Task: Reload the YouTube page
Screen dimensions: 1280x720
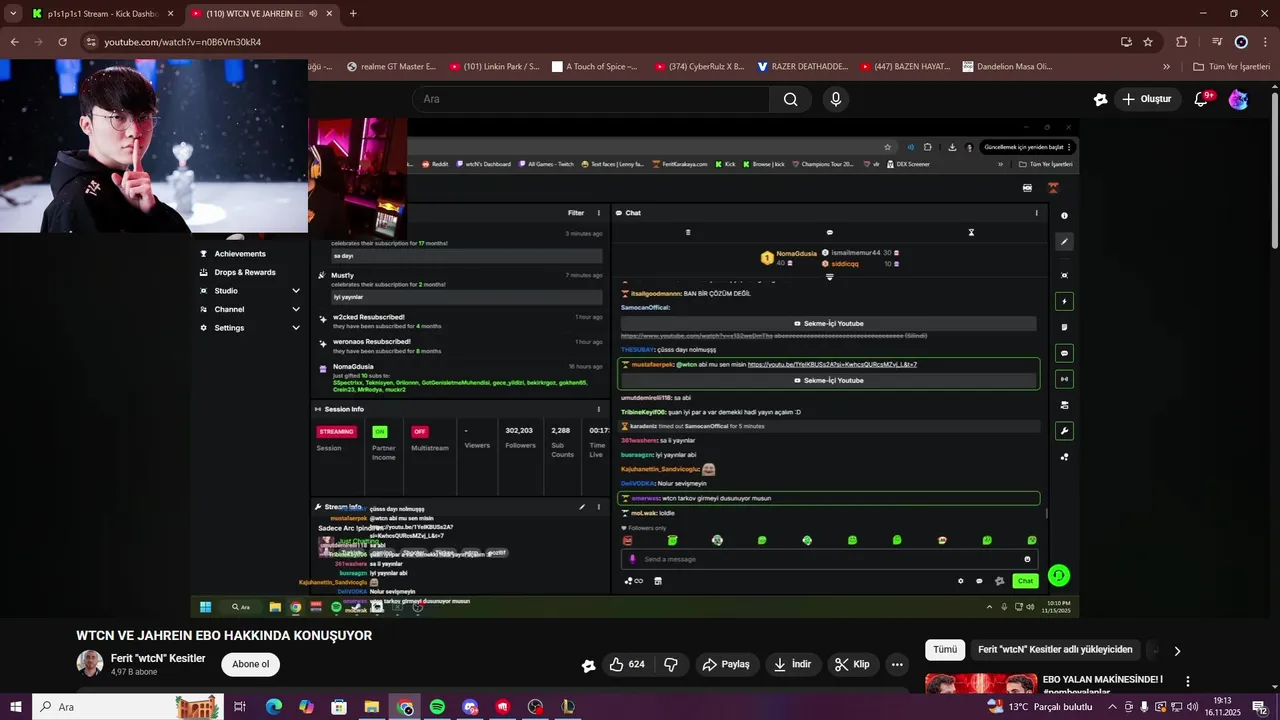Action: (x=62, y=42)
